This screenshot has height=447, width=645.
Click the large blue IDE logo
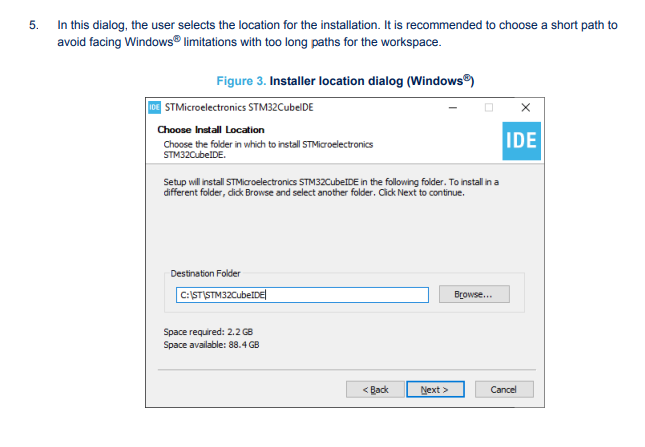point(521,140)
